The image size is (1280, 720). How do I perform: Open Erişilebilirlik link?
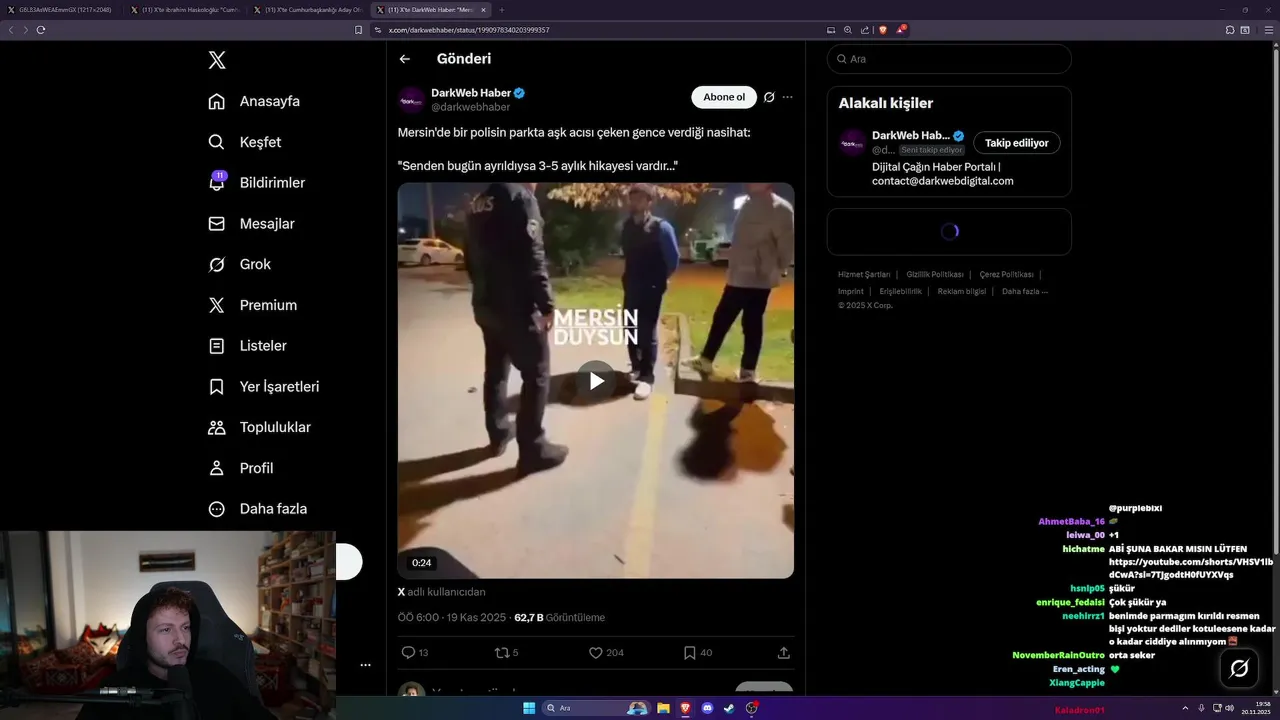pos(901,291)
